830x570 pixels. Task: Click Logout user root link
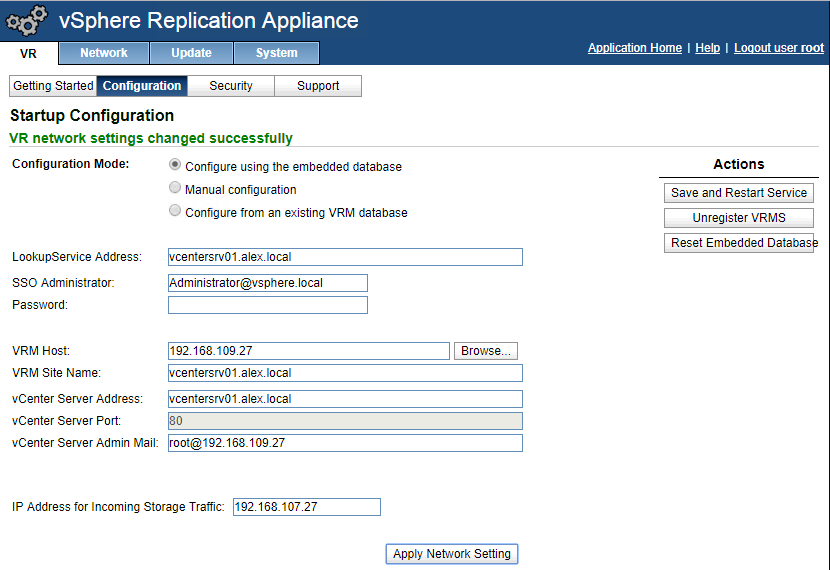[x=779, y=48]
